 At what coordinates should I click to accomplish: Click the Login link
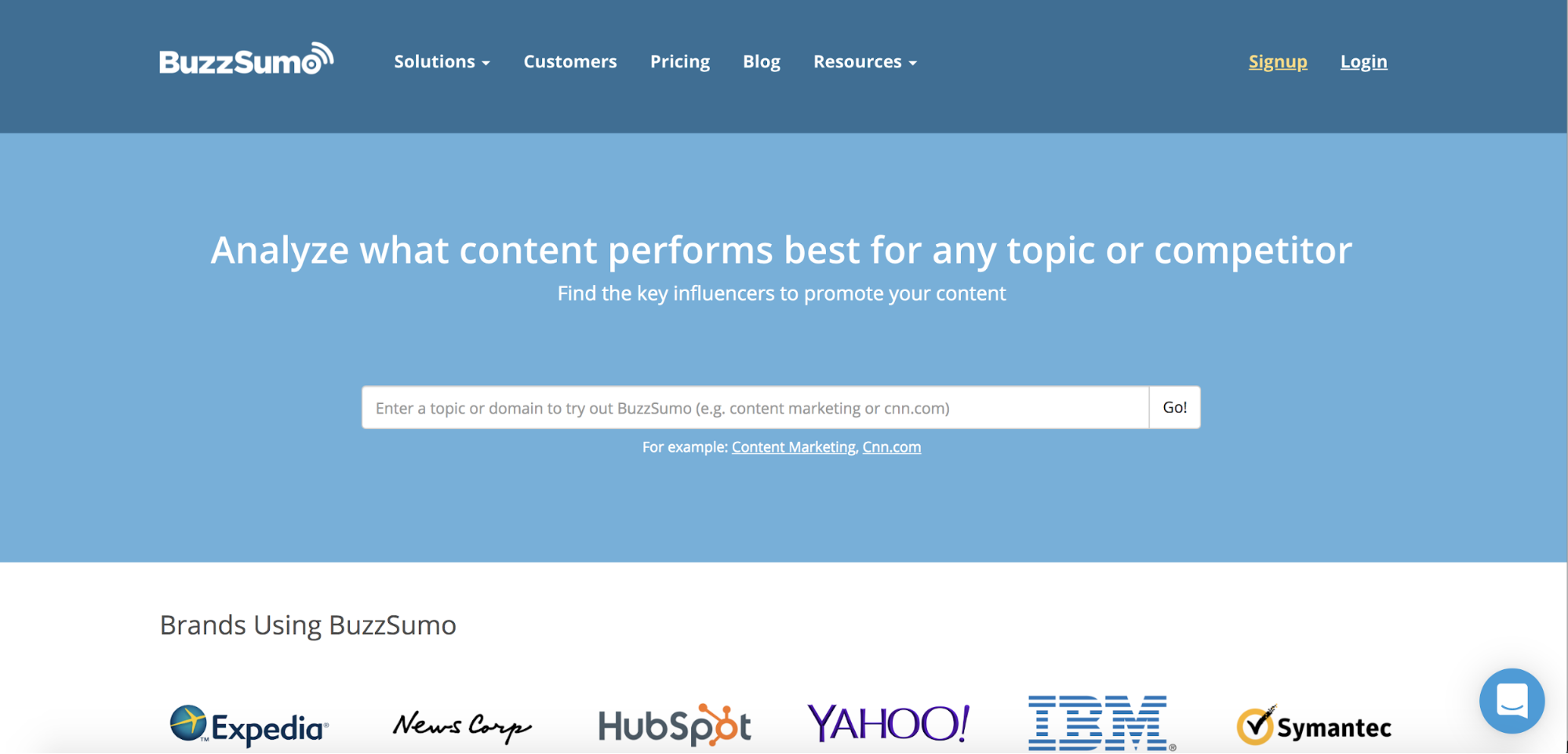(1363, 61)
